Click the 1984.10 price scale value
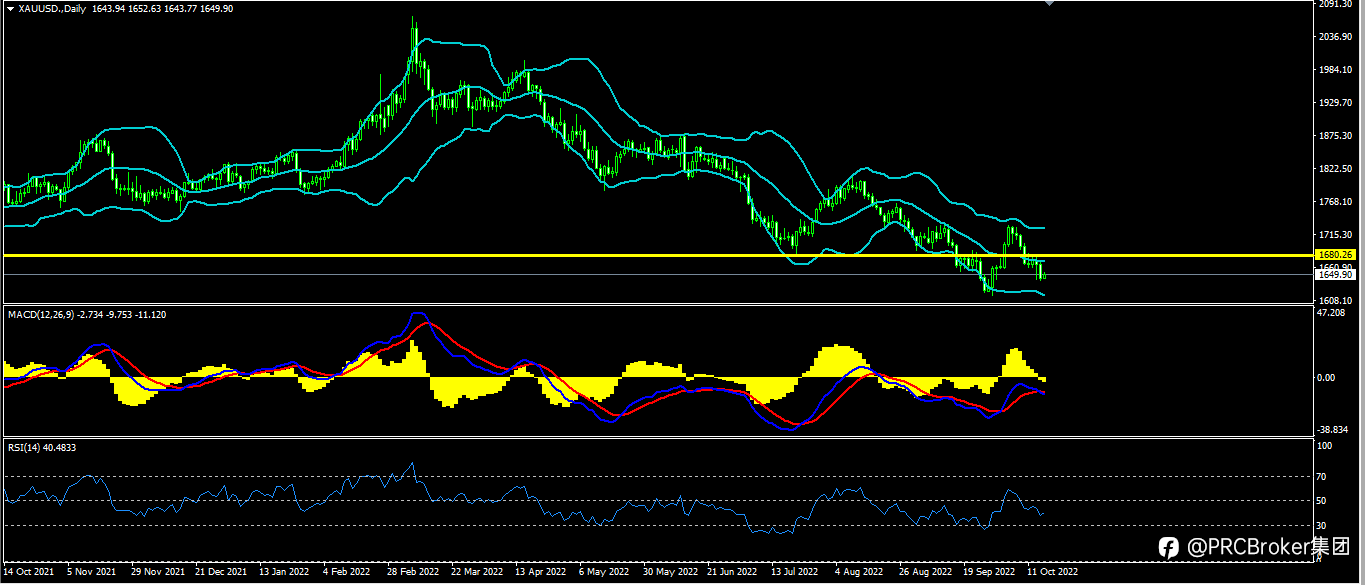Image resolution: width=1365 pixels, height=585 pixels. click(1336, 70)
